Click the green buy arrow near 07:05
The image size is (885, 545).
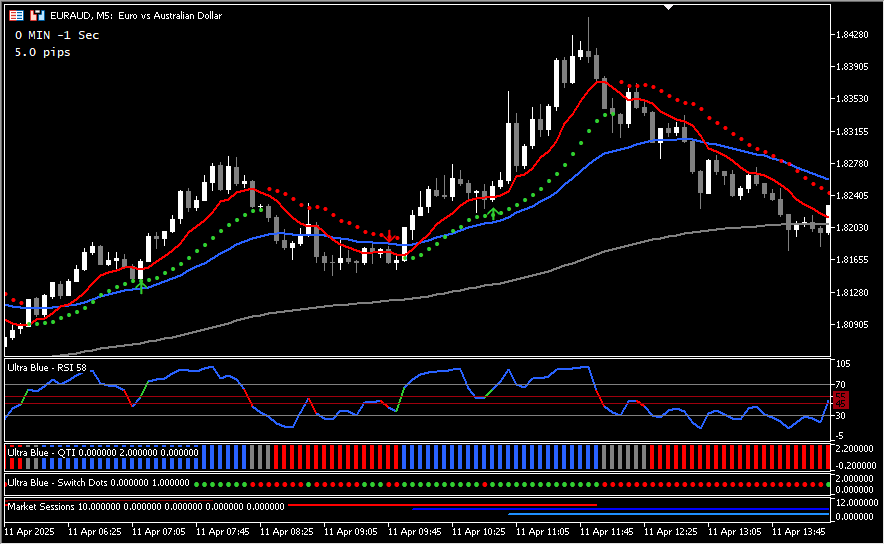[142, 286]
